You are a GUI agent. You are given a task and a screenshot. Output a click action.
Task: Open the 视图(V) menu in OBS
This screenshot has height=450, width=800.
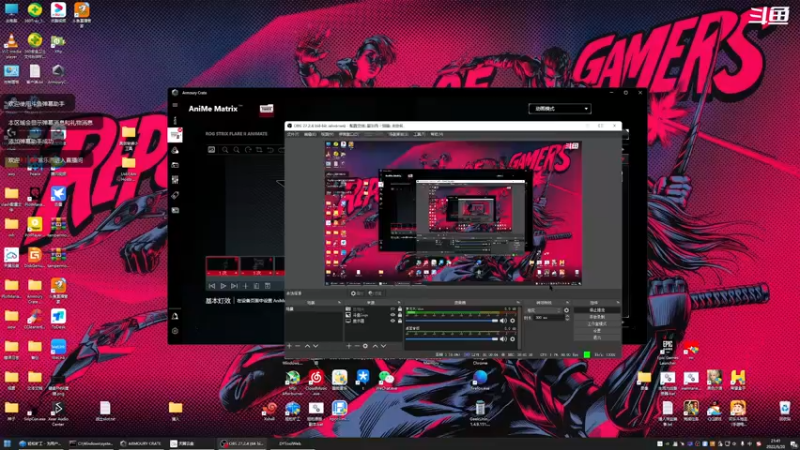click(x=327, y=134)
